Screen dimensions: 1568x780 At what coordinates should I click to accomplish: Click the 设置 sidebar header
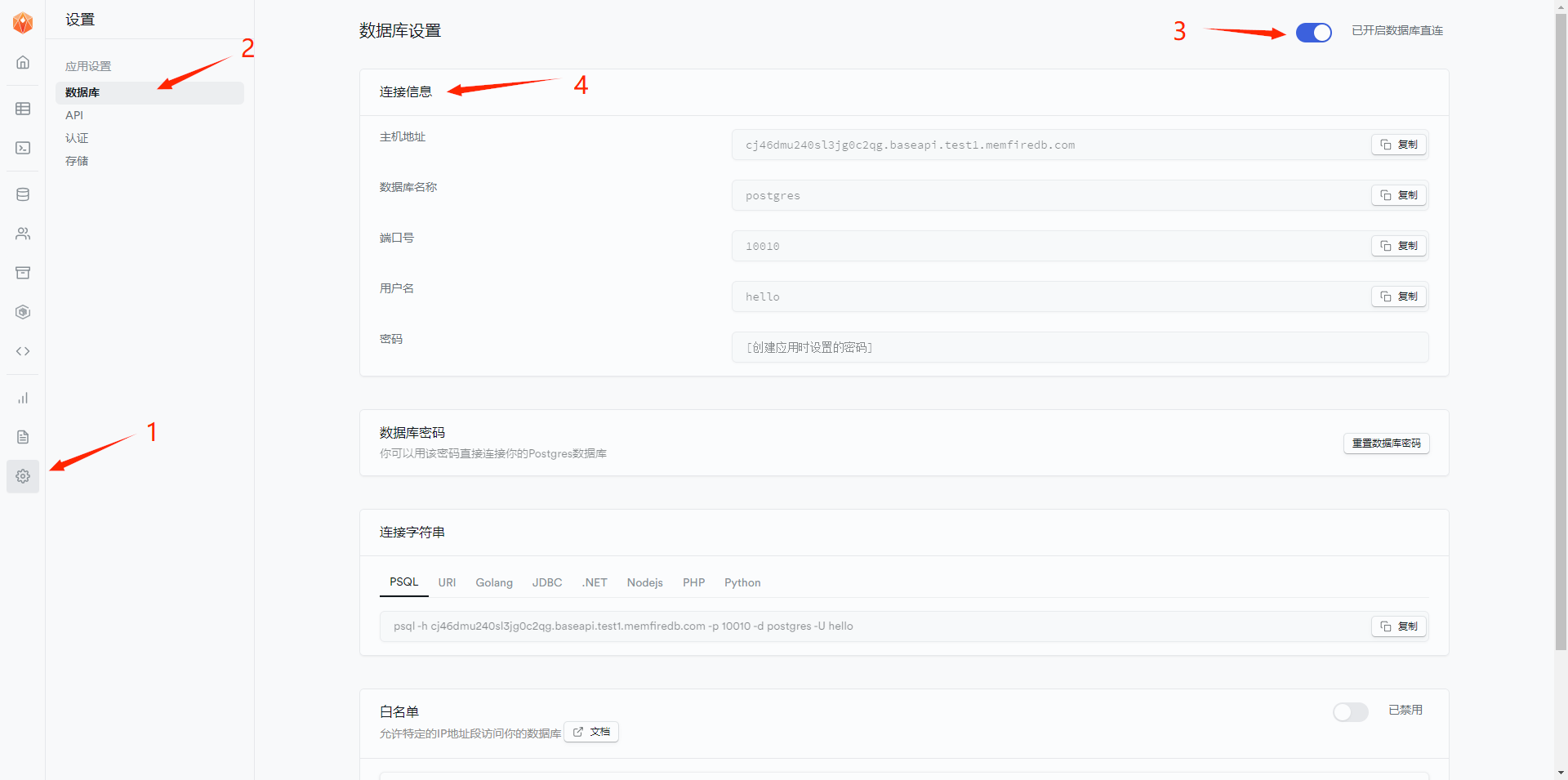[x=80, y=20]
